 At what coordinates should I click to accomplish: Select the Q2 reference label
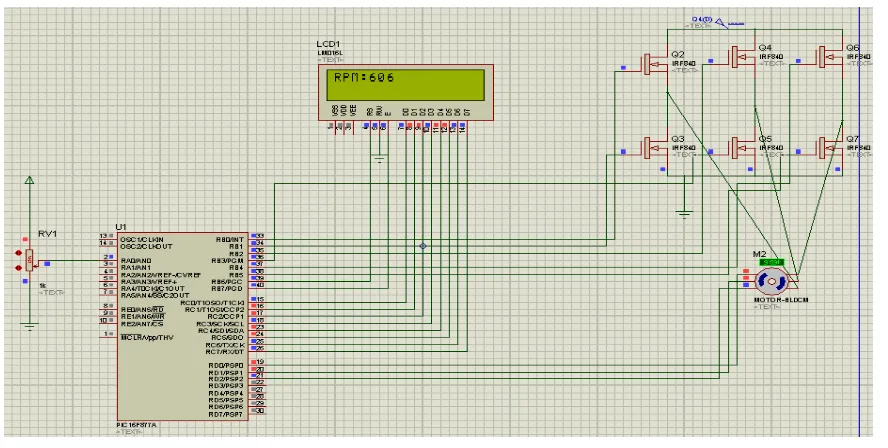pos(678,54)
